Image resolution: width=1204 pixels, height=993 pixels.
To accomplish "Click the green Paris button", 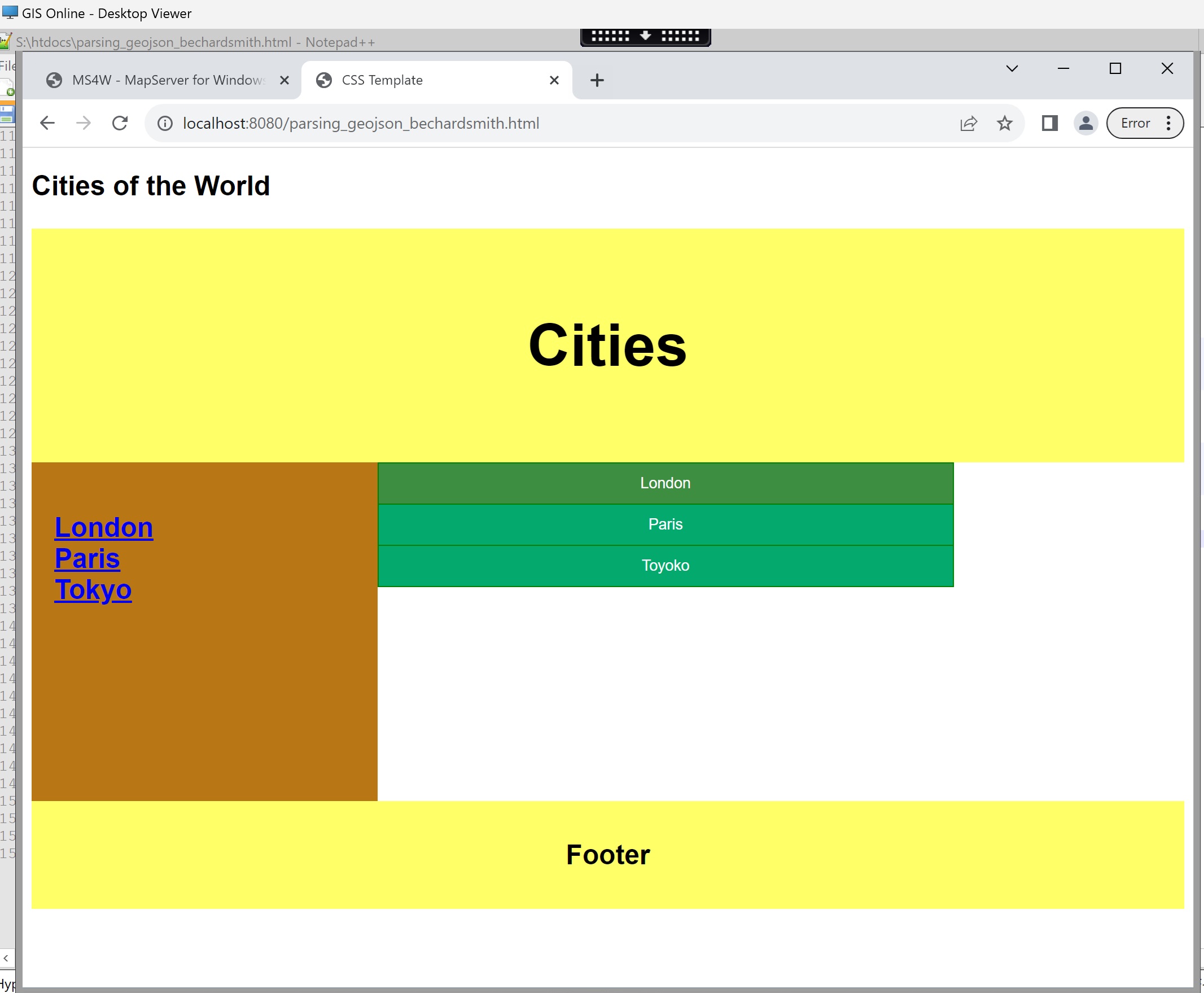I will 665,524.
